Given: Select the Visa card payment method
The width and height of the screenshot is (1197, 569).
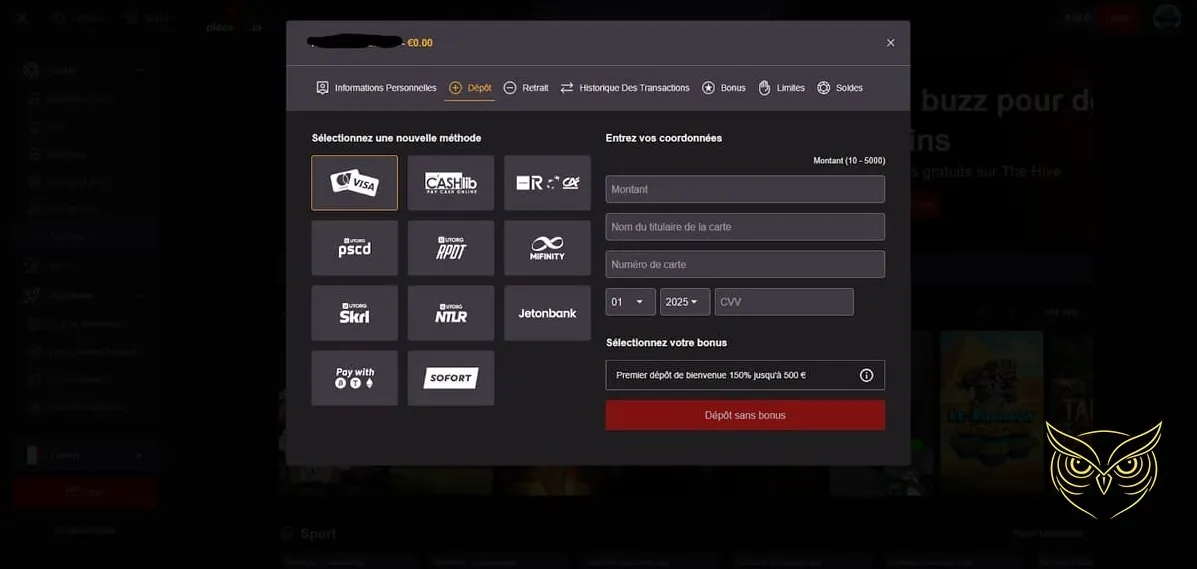Looking at the screenshot, I should pyautogui.click(x=354, y=183).
